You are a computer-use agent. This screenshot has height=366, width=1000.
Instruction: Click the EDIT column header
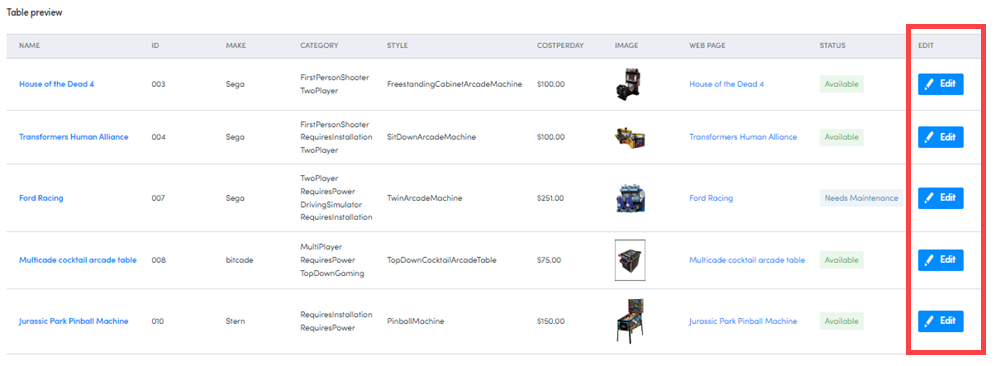coord(925,46)
